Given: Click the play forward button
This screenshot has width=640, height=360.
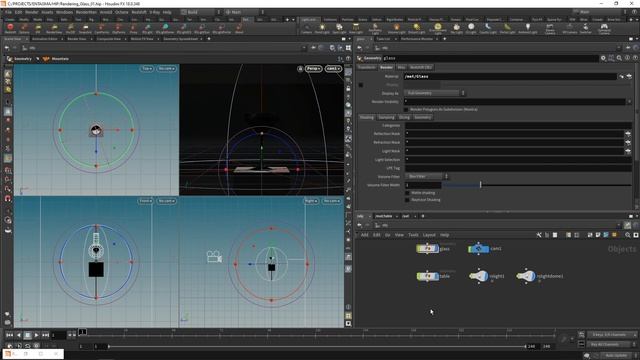Looking at the screenshot, I should 36,335.
